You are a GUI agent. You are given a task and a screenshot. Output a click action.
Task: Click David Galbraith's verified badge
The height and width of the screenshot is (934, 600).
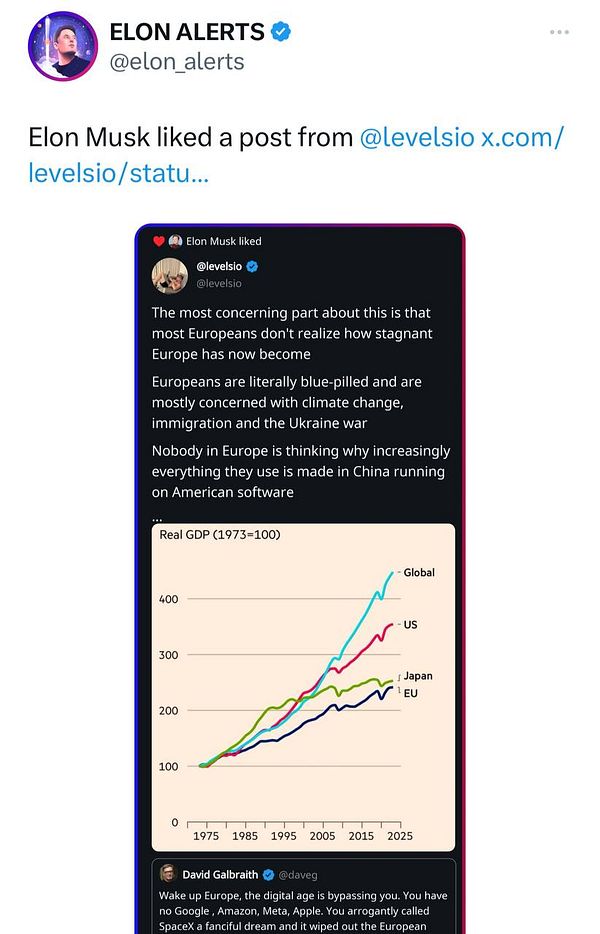click(x=268, y=875)
